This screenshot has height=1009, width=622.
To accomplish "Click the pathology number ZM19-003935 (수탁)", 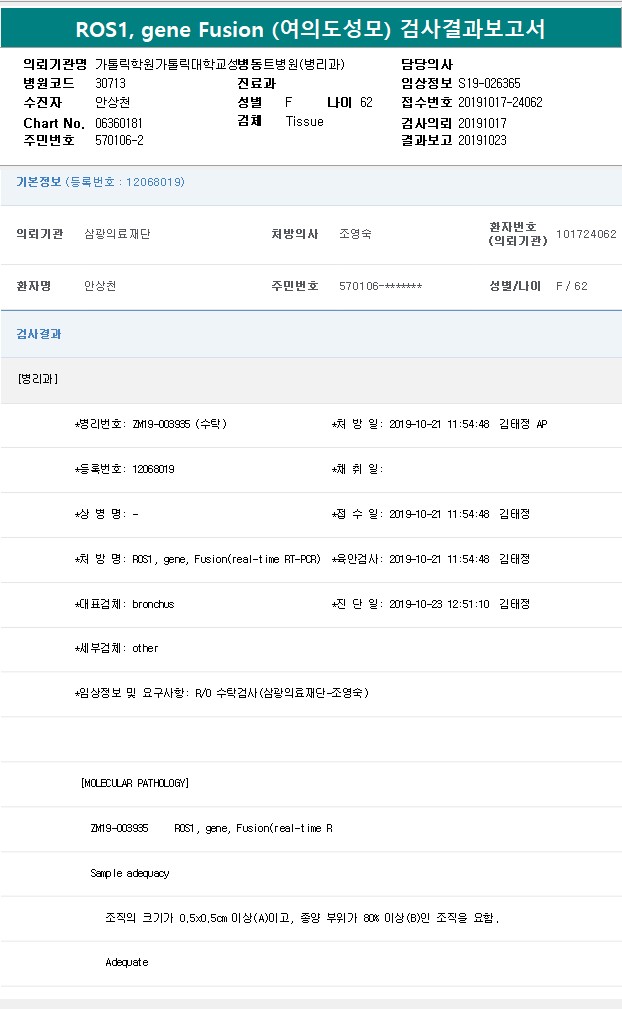I will coord(179,424).
